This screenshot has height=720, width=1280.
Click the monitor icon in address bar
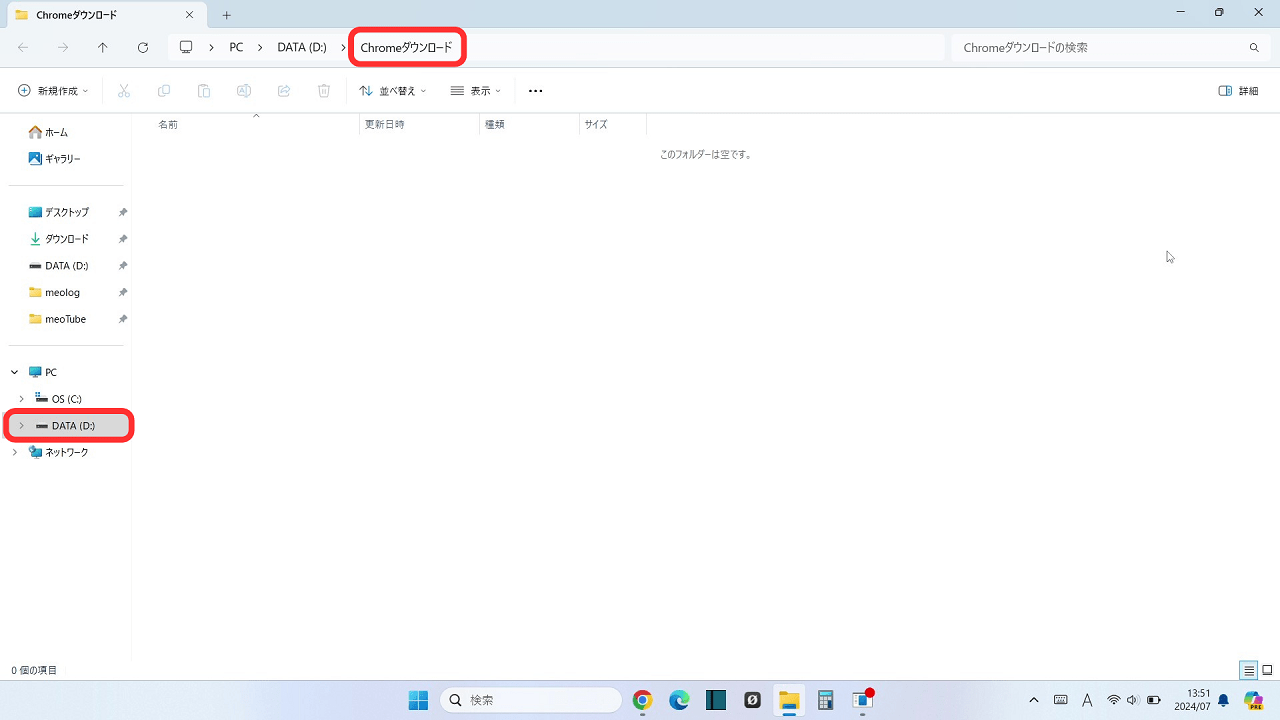tap(186, 47)
